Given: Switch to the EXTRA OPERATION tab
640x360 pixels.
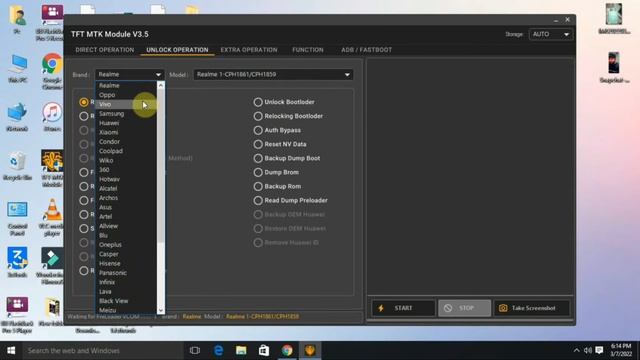Looking at the screenshot, I should point(249,50).
